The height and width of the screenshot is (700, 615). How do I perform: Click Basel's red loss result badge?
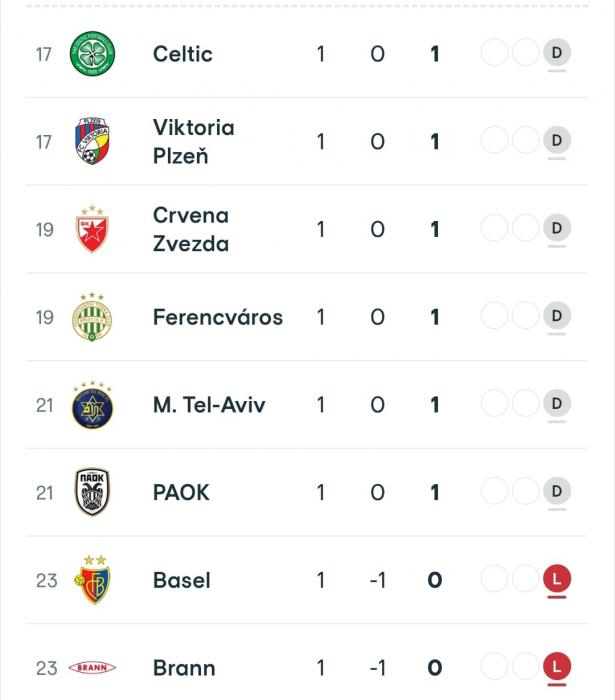tap(557, 579)
